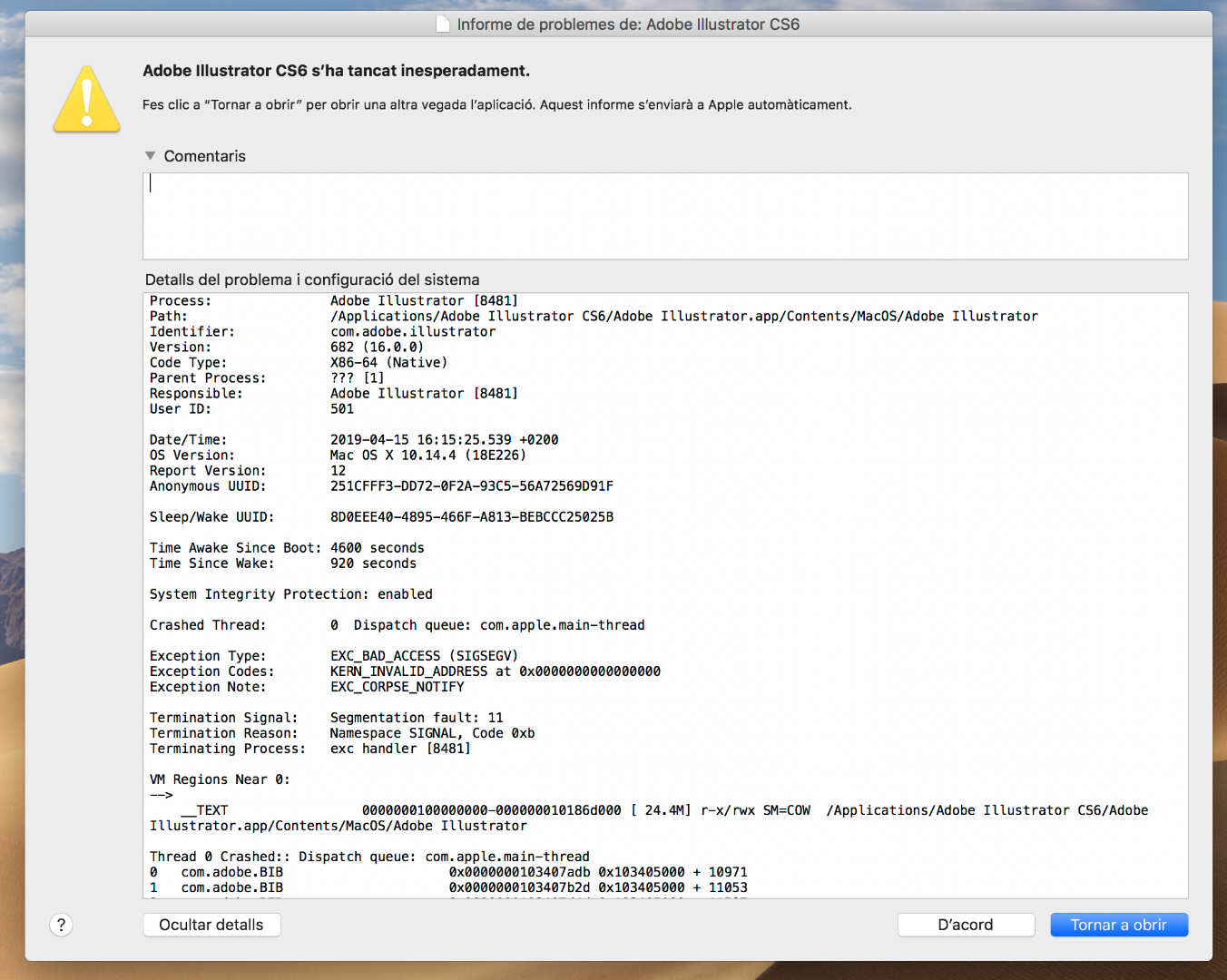Screen dimensions: 1227x980
Task: Click the stack frame 0 com.adobe.BIB row
Action: 448,872
